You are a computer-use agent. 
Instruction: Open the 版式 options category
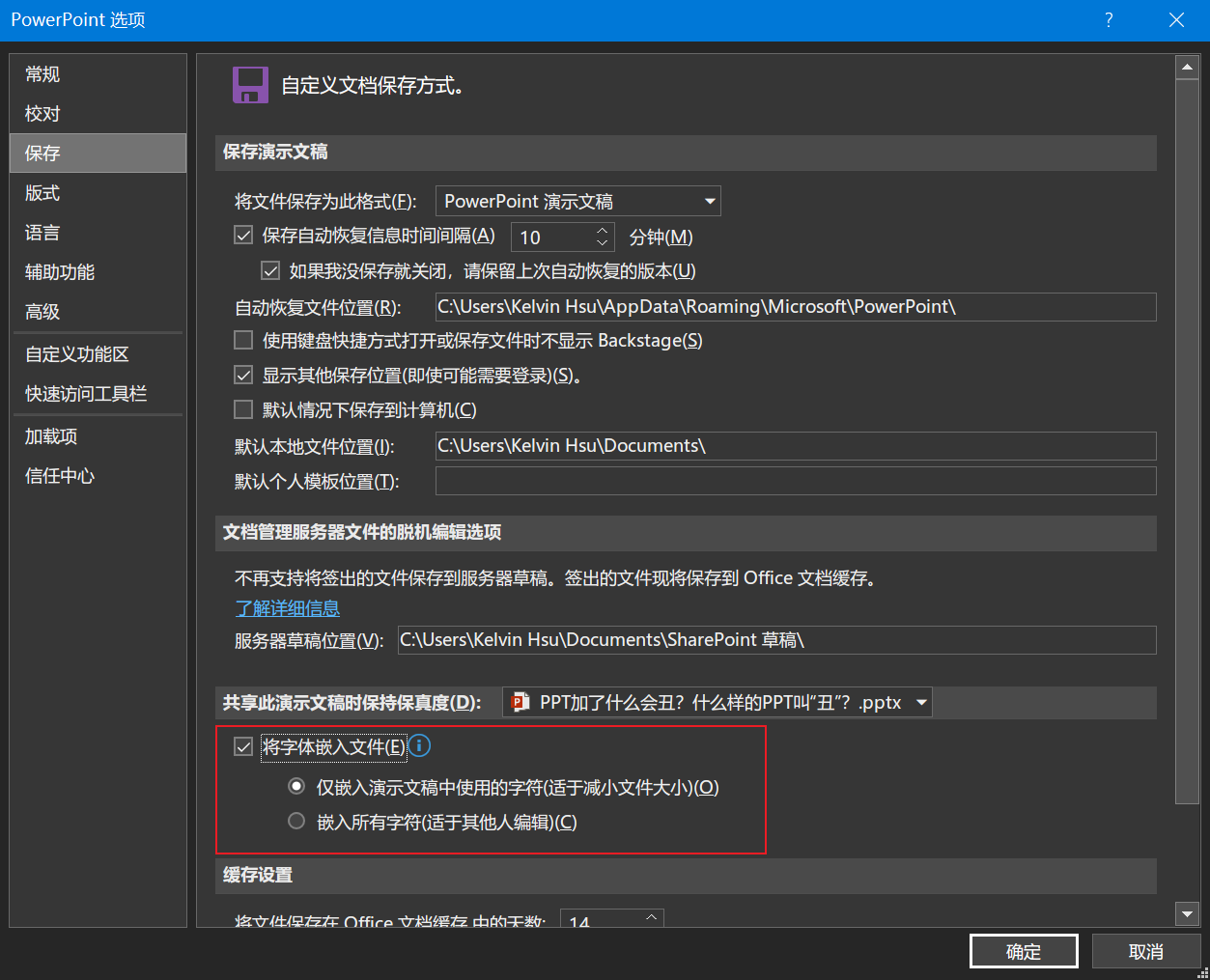tap(98, 193)
